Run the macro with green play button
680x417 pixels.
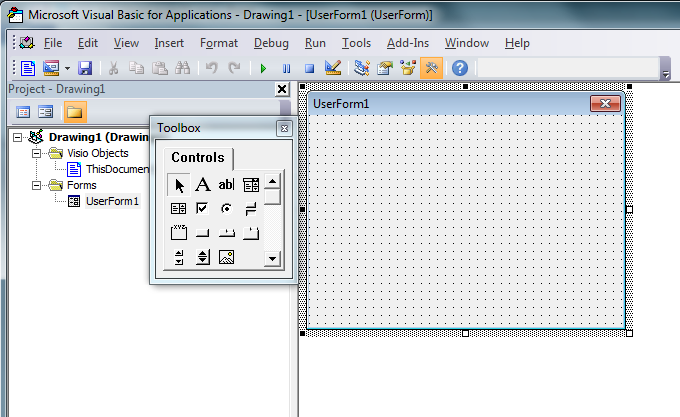tap(263, 68)
